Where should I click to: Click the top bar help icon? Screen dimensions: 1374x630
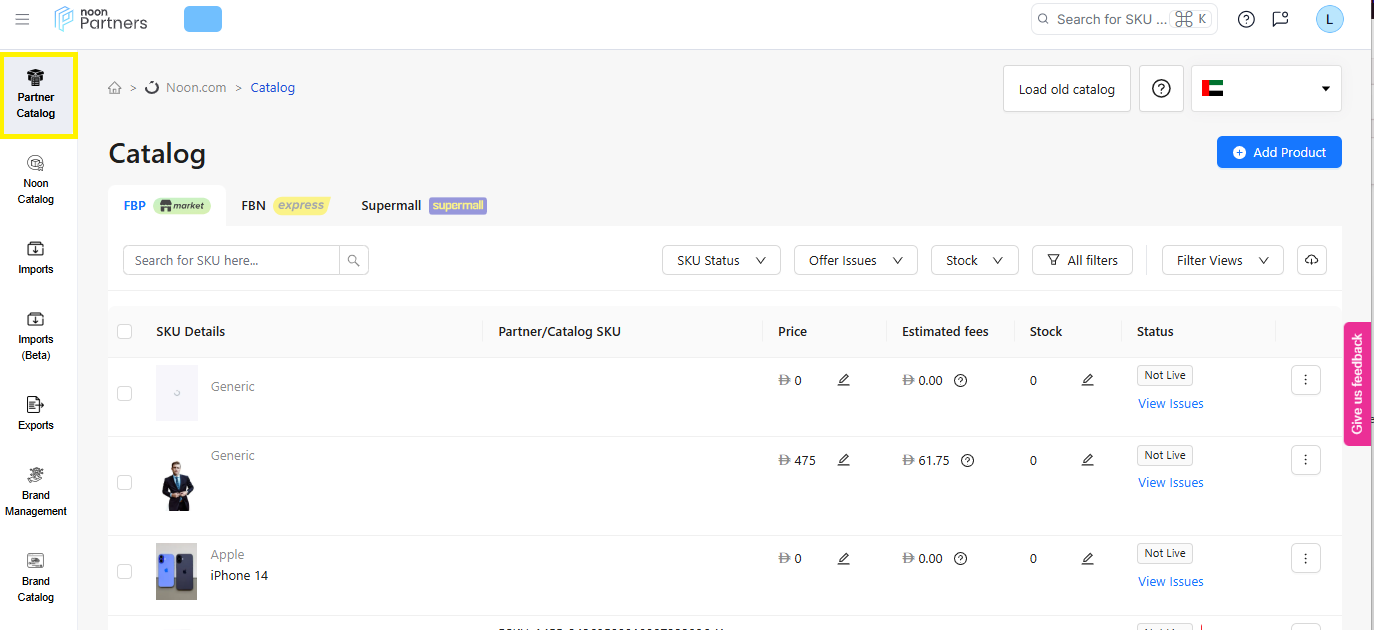click(1246, 19)
